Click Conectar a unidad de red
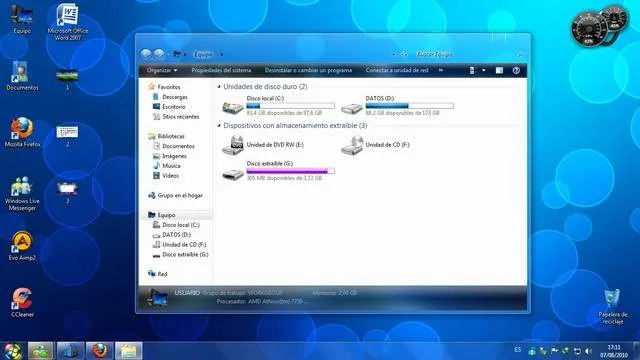 (x=397, y=70)
